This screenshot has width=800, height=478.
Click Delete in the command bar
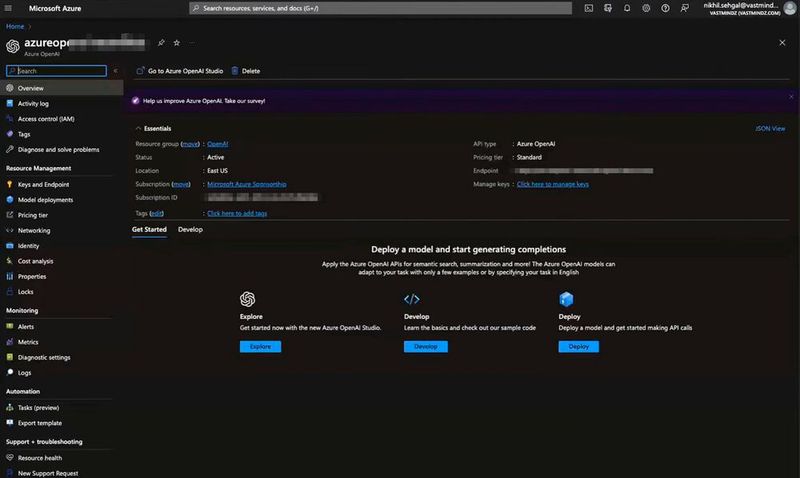coord(246,71)
